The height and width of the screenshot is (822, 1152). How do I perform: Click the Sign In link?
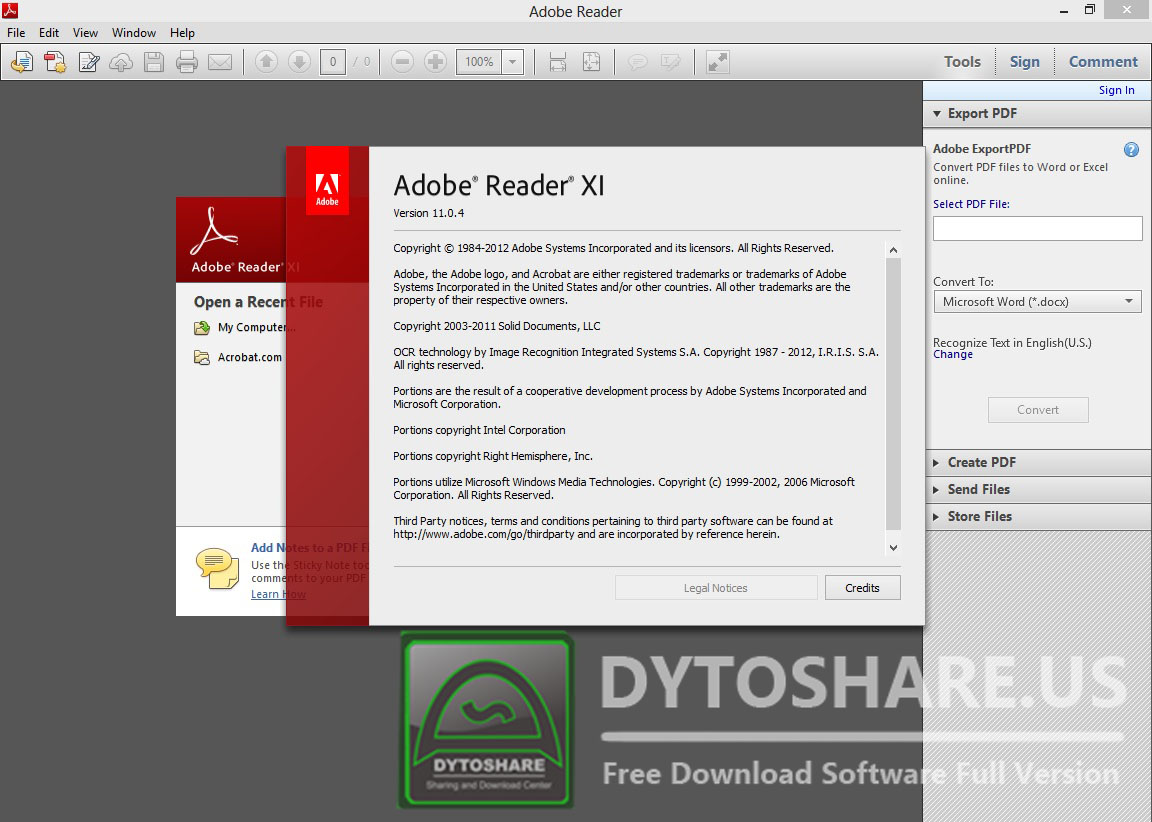click(x=1117, y=90)
